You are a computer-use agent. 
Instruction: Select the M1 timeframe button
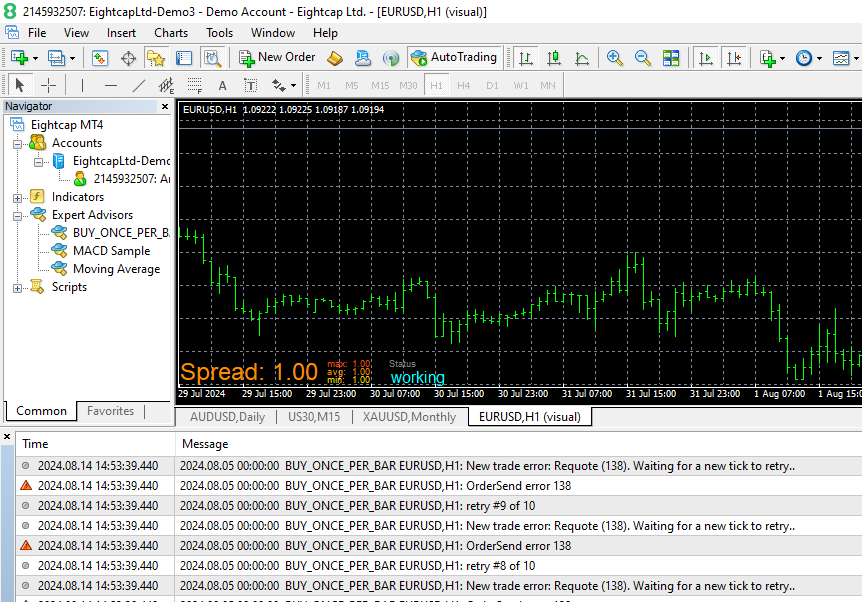coord(324,85)
